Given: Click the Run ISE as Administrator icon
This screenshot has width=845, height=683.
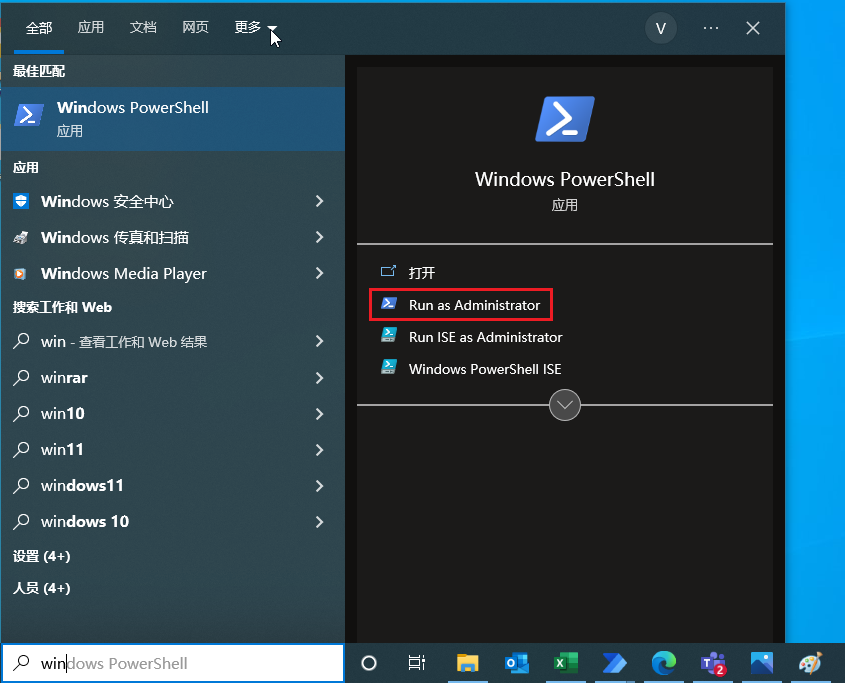Looking at the screenshot, I should (x=389, y=335).
